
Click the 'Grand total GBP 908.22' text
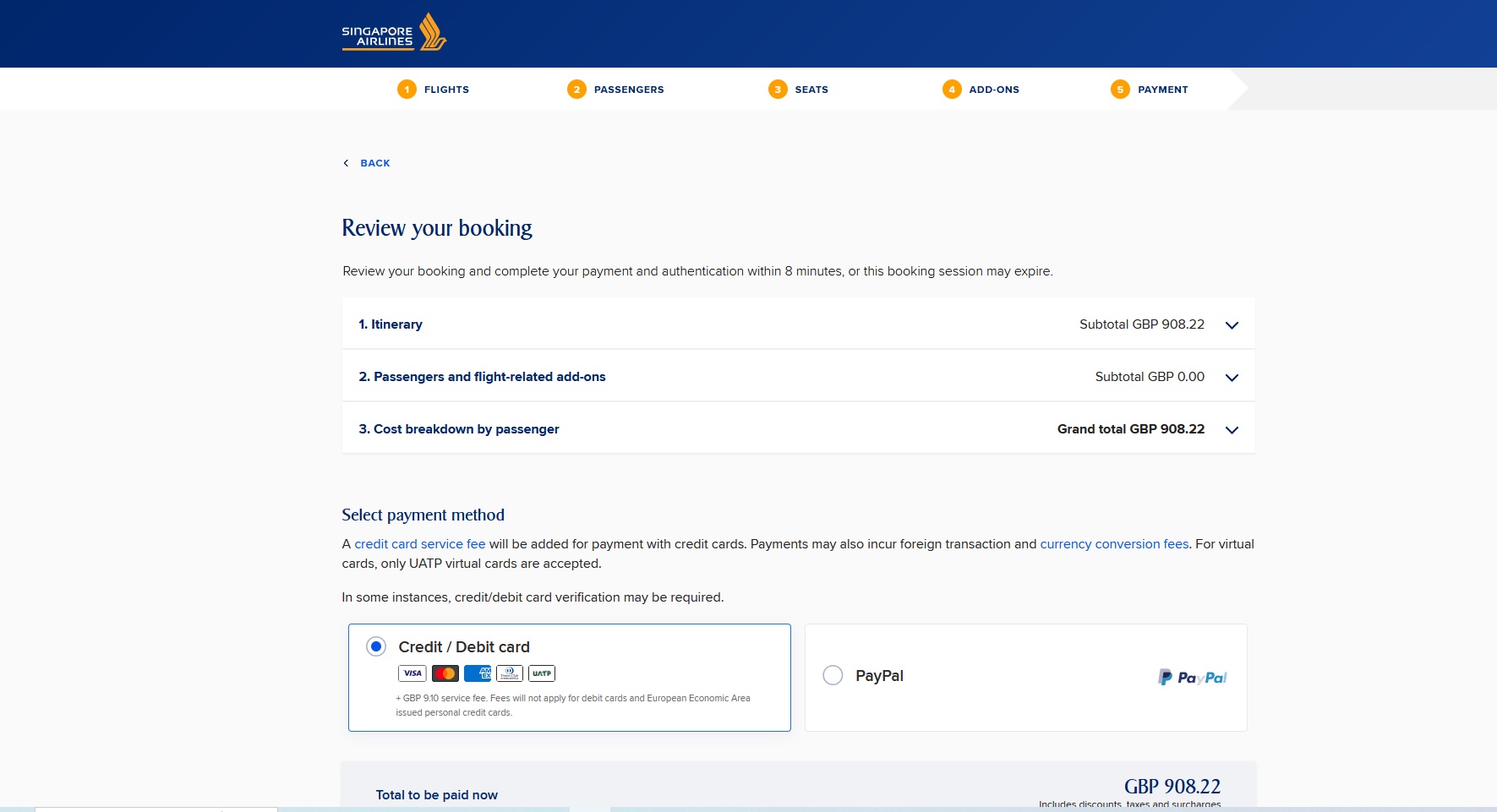point(1131,429)
